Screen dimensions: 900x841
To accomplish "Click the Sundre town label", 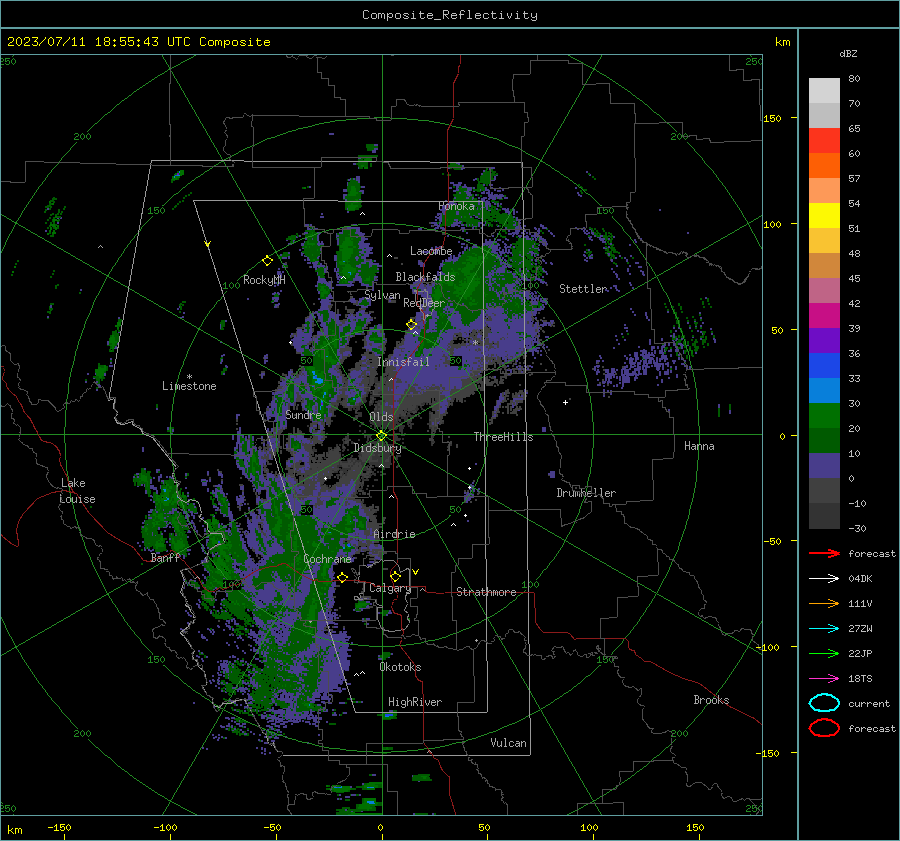I will (303, 414).
